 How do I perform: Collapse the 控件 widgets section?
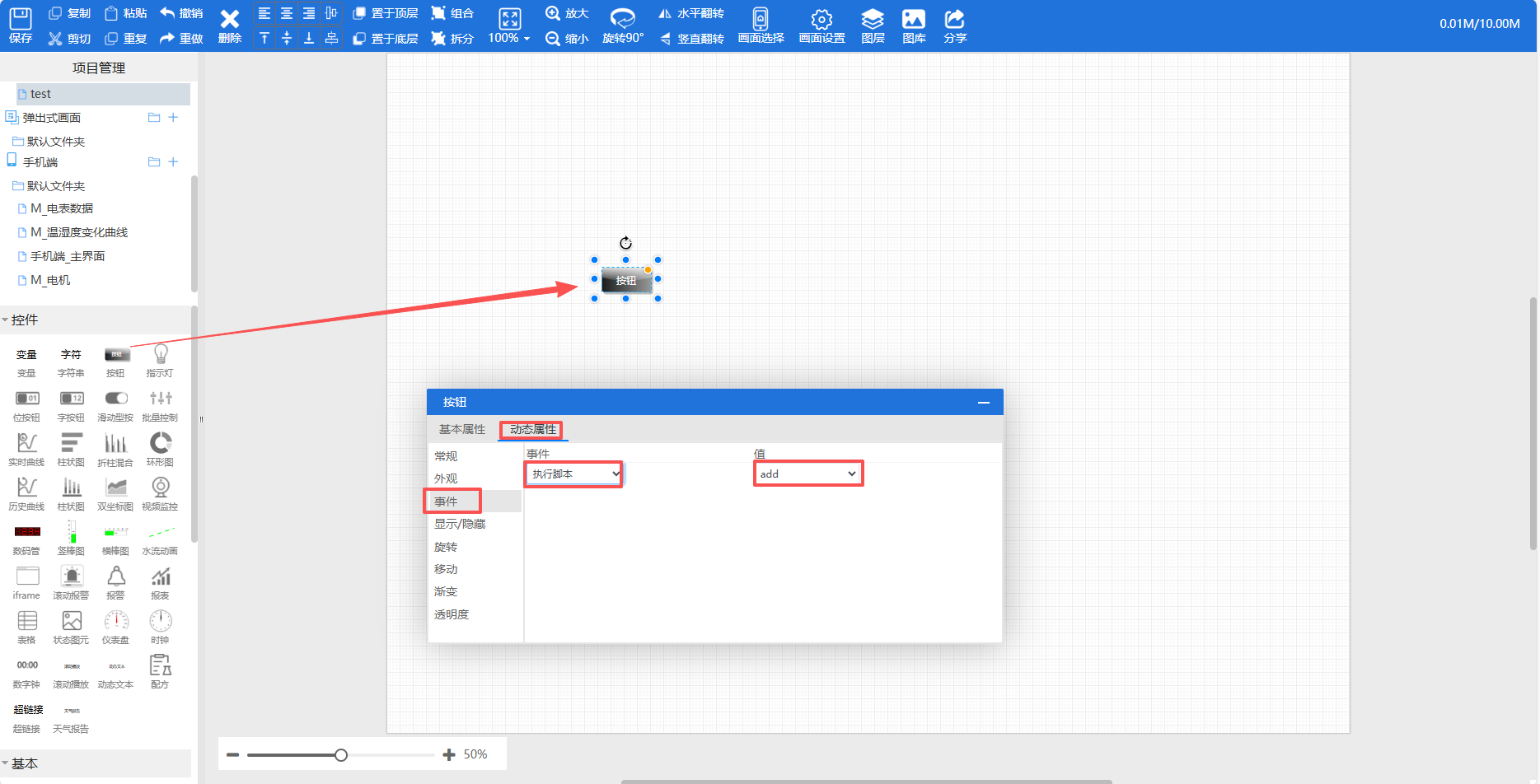click(x=6, y=320)
